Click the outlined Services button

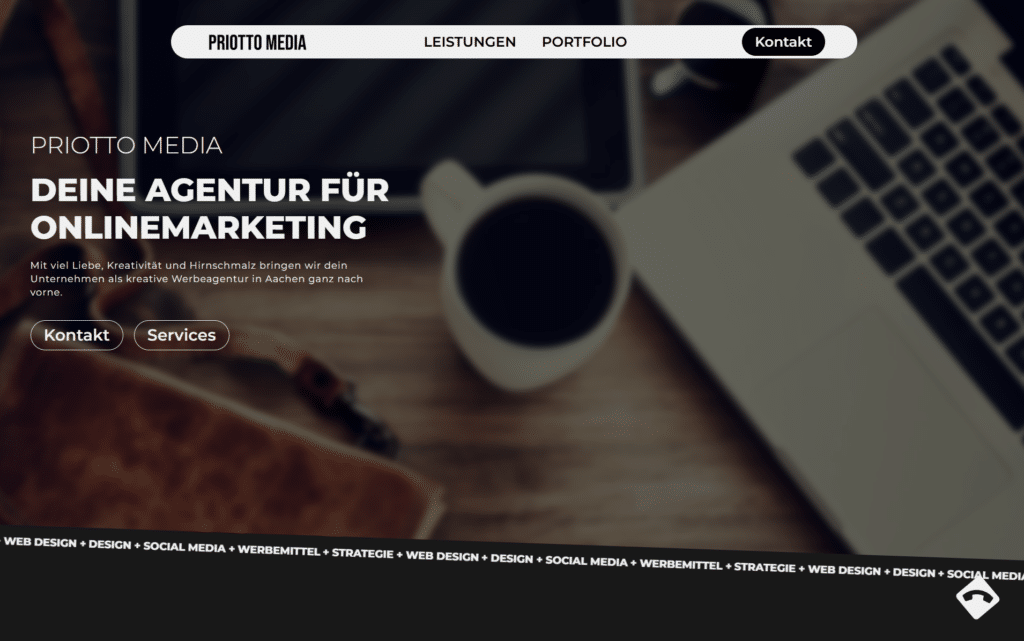click(x=182, y=335)
